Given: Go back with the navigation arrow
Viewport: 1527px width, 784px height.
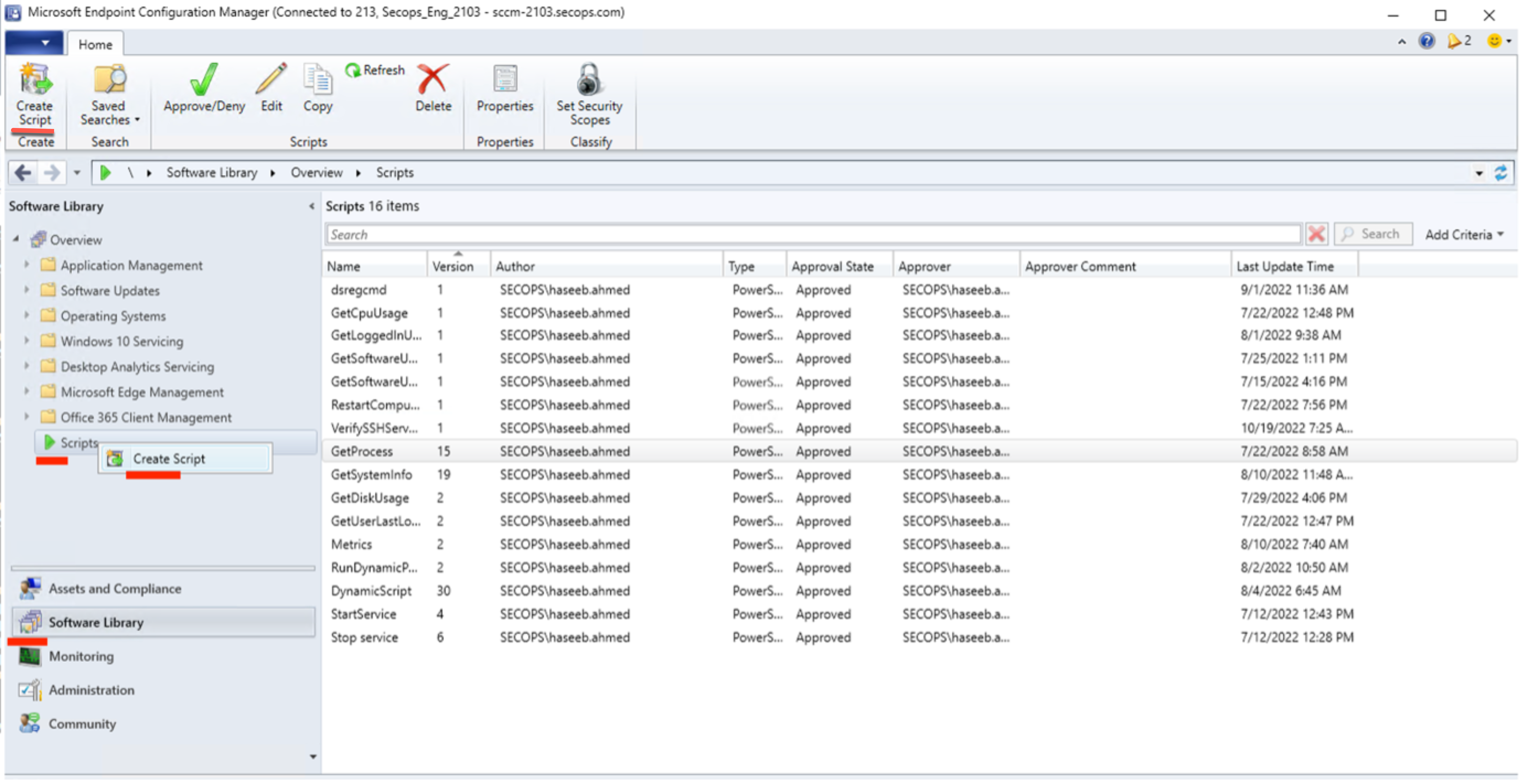Looking at the screenshot, I should (x=22, y=173).
